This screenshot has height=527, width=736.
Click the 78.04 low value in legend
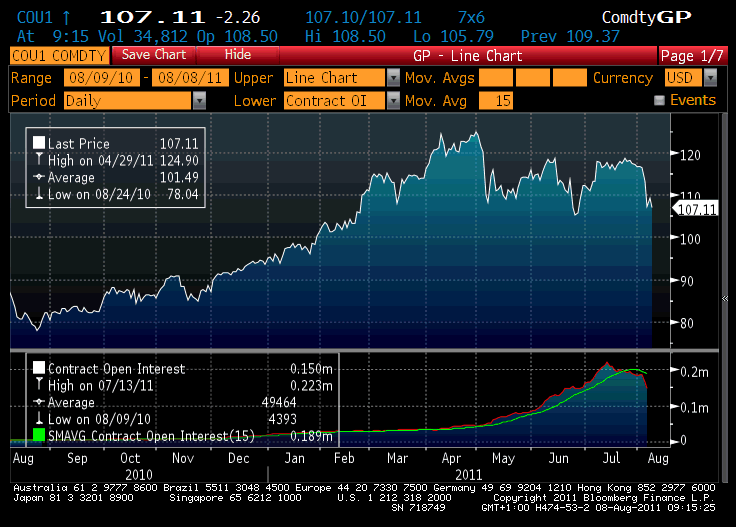pos(183,194)
